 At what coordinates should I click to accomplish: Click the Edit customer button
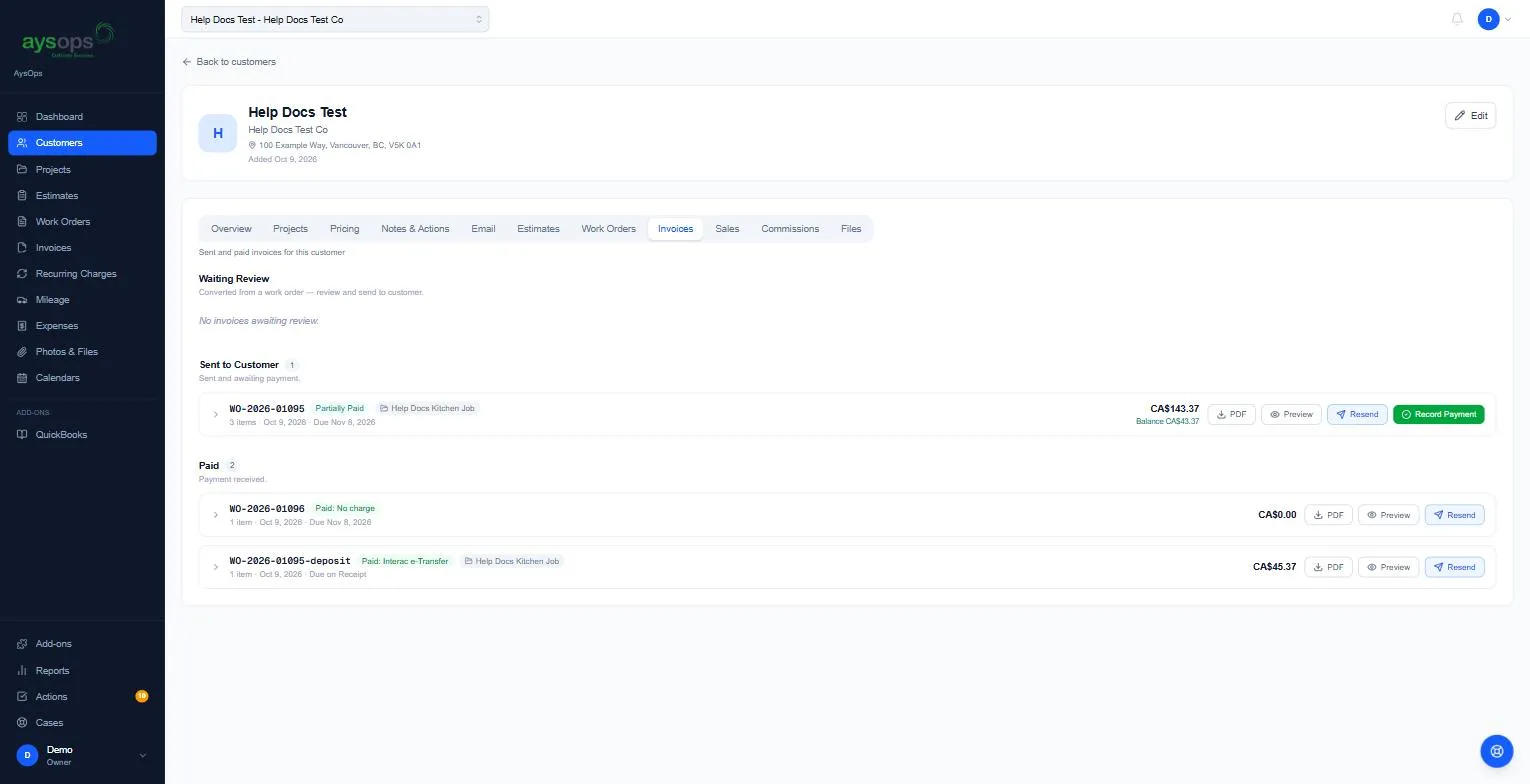pos(1470,116)
